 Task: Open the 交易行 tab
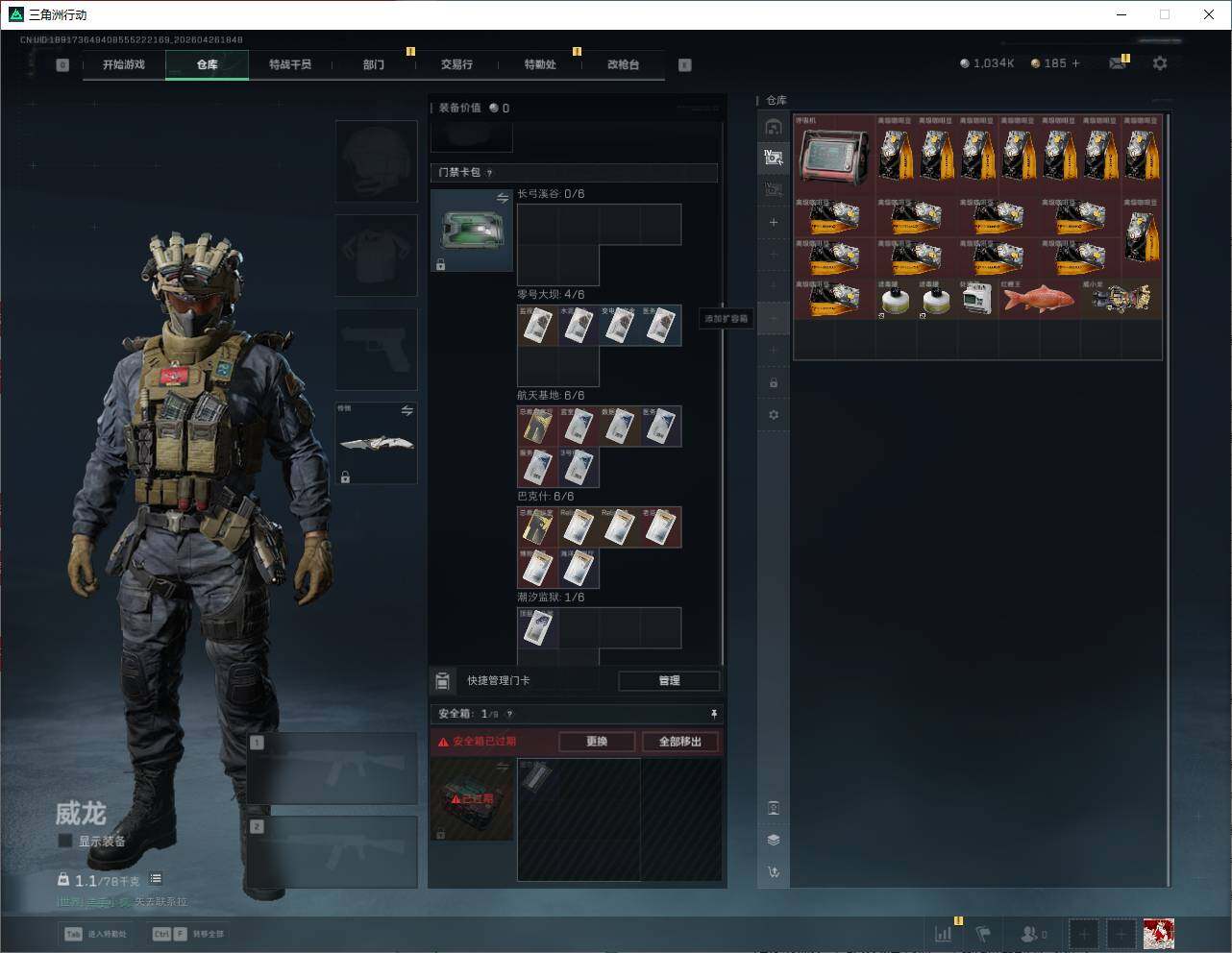[456, 64]
